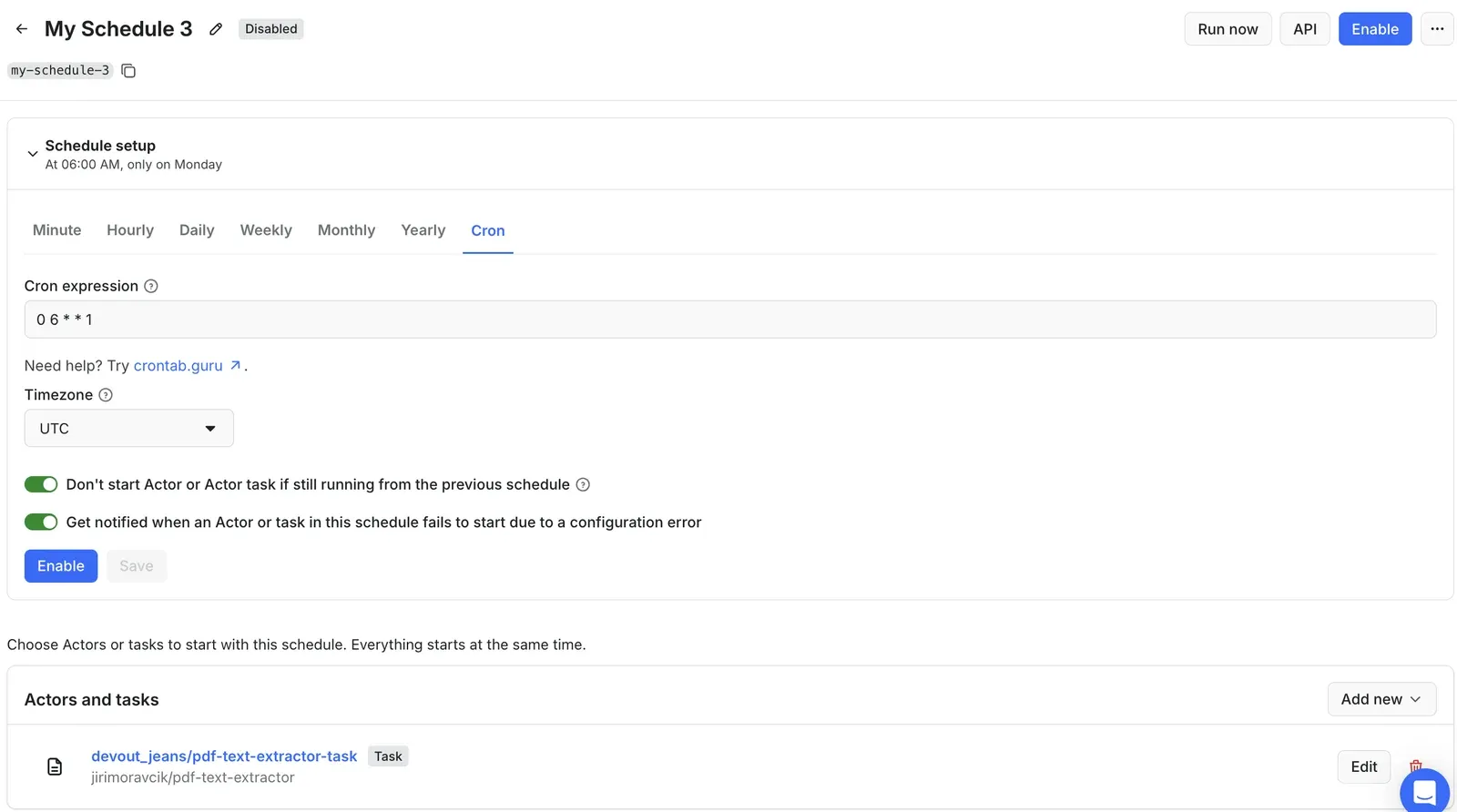The width and height of the screenshot is (1457, 812).
Task: Click the Save button
Action: pyautogui.click(x=137, y=566)
